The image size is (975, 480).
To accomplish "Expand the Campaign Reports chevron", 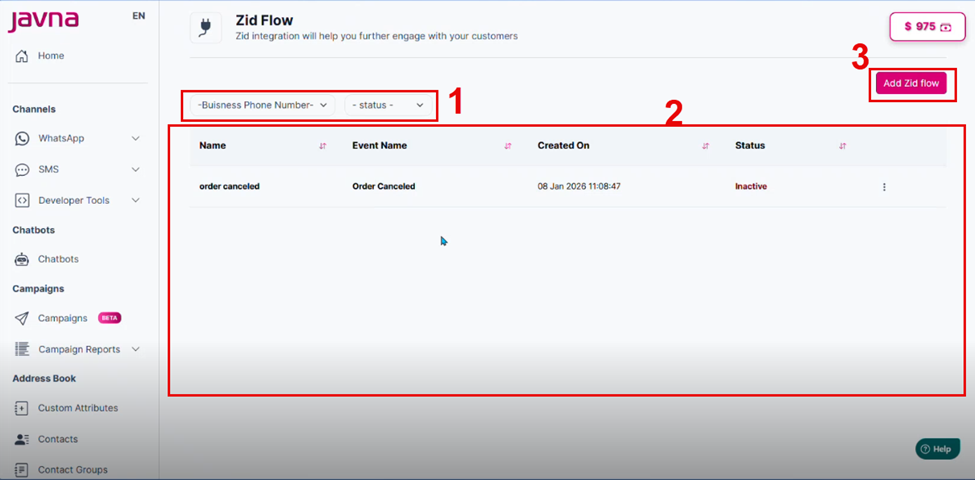I will coord(136,349).
